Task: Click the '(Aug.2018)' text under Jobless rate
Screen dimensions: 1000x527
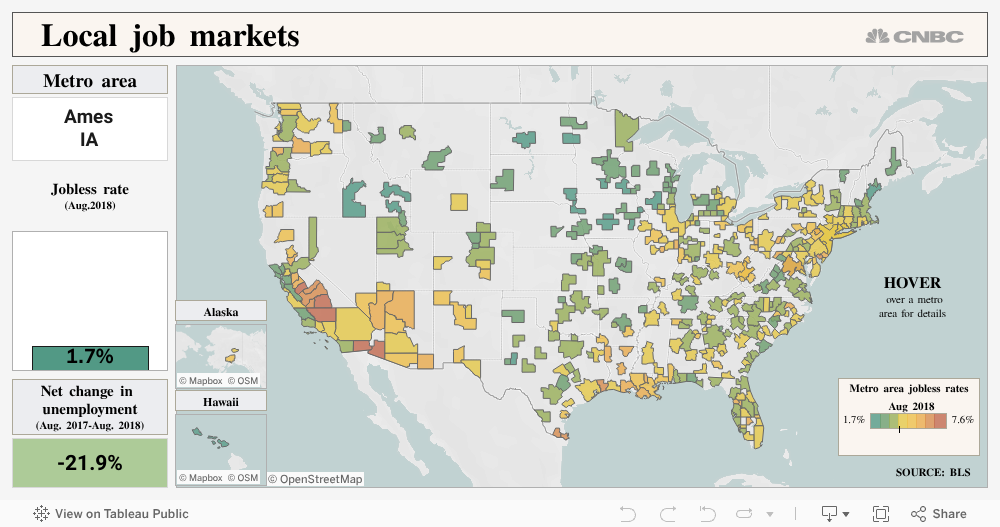Action: (90, 205)
